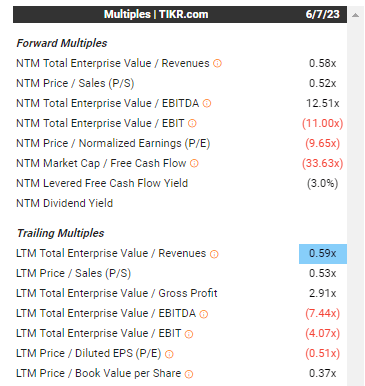
Task: Open info icon for LTM Enterprise Value / EBITDA
Action: [204, 314]
